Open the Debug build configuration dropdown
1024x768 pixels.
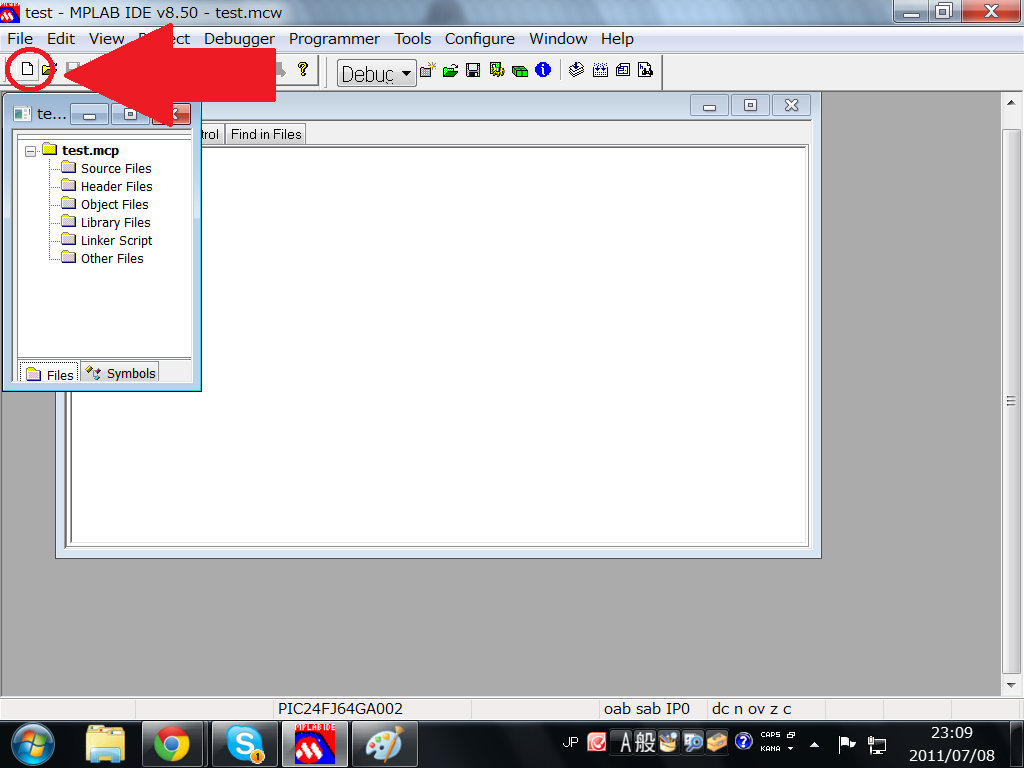pos(406,73)
